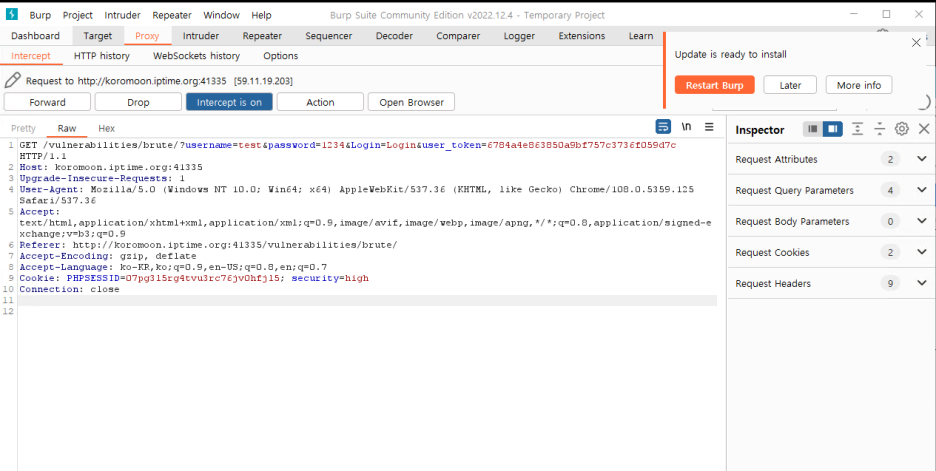The width and height of the screenshot is (936, 471).
Task: Switch Inspector to side-by-side layout icon
Action: point(833,129)
